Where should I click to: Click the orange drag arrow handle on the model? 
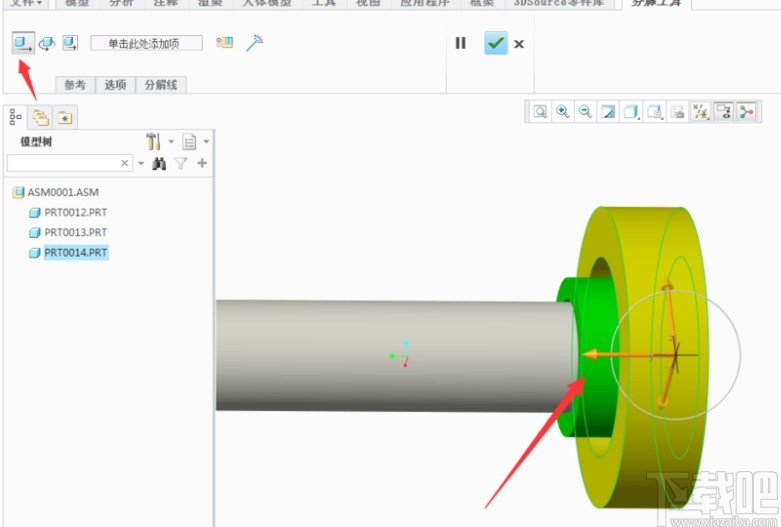click(x=591, y=355)
